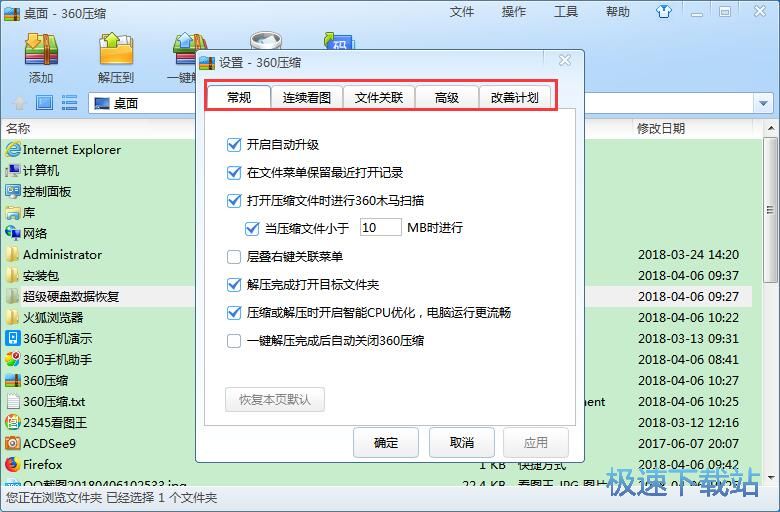780x512 pixels.
Task: Expand the address bar dropdown arrow
Action: coord(763,103)
